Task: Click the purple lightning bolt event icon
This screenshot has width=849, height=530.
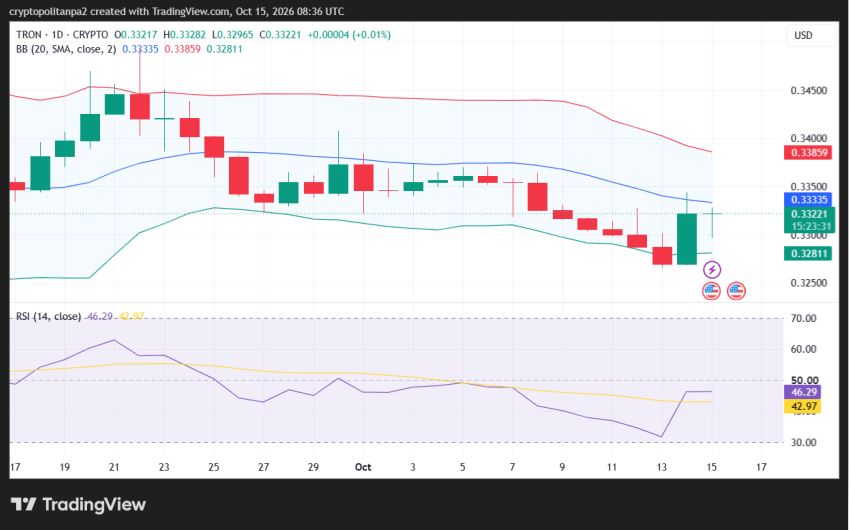Action: (711, 270)
